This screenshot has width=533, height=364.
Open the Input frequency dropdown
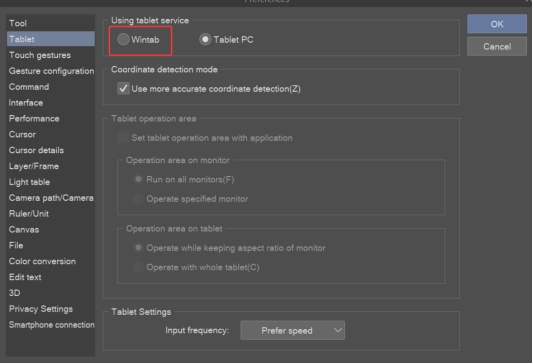292,330
